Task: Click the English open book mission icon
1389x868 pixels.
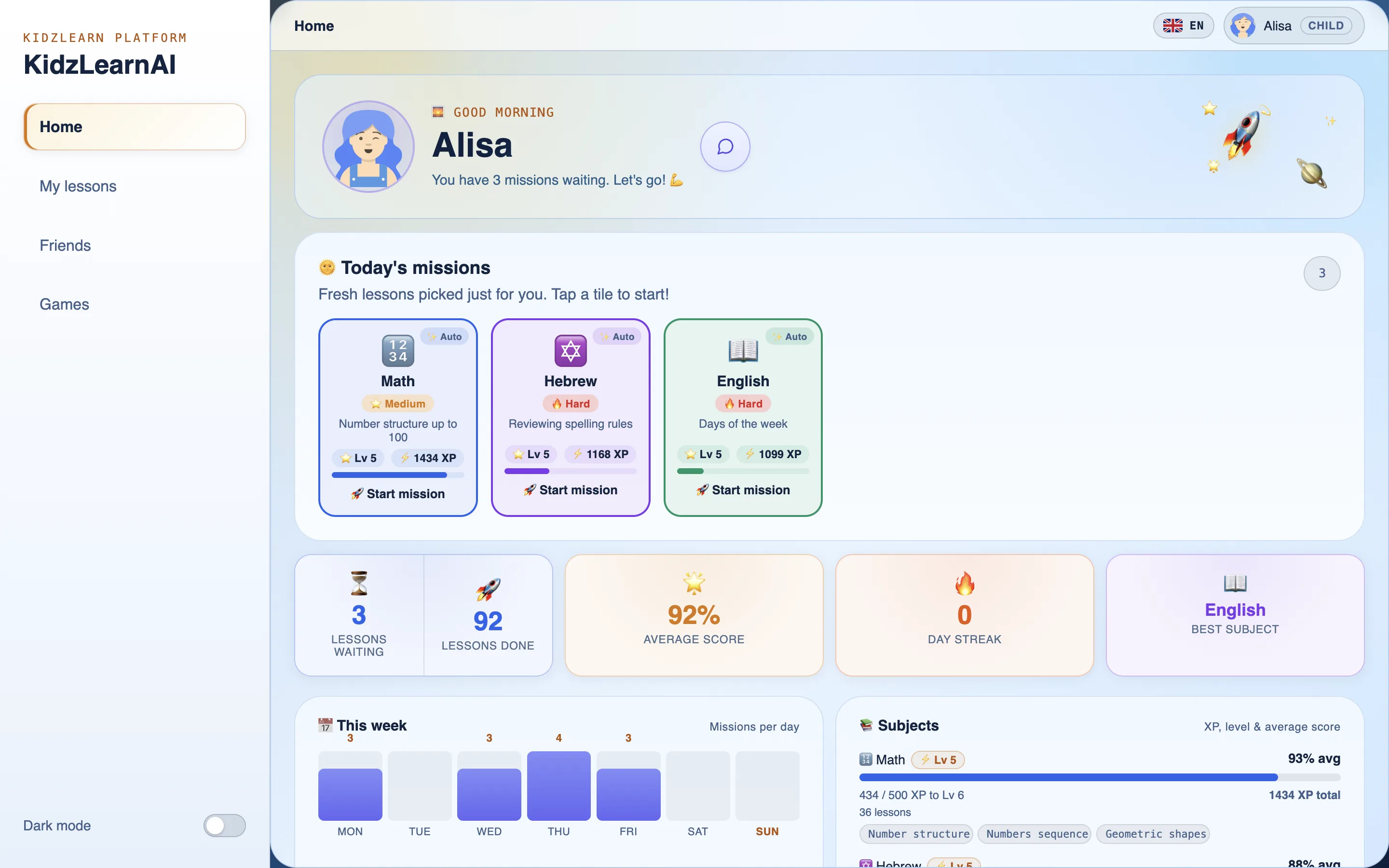Action: (743, 350)
